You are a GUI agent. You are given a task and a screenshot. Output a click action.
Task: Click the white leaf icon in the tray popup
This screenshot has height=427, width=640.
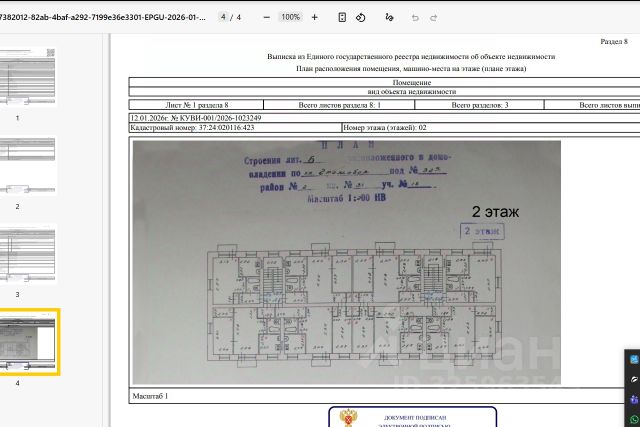click(634, 379)
